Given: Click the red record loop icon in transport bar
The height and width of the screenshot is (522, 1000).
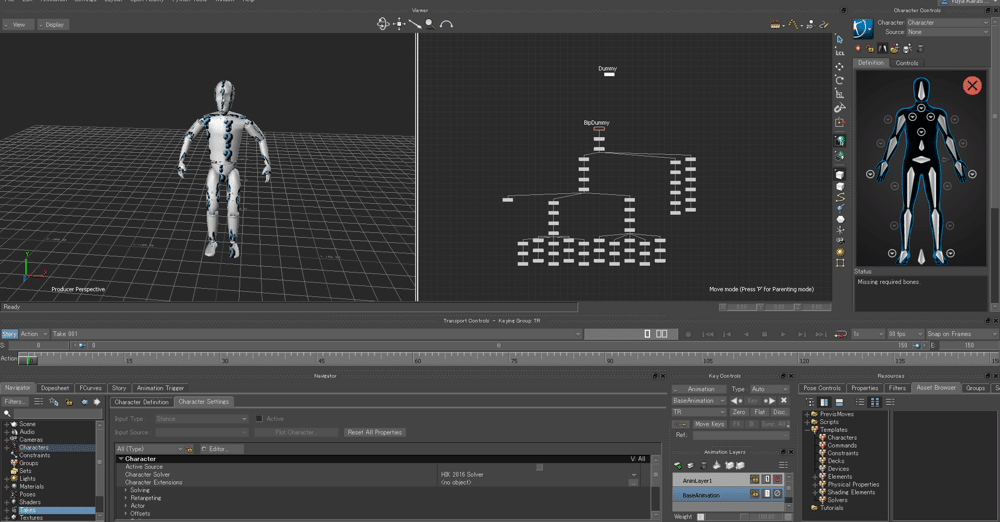Looking at the screenshot, I should (841, 334).
